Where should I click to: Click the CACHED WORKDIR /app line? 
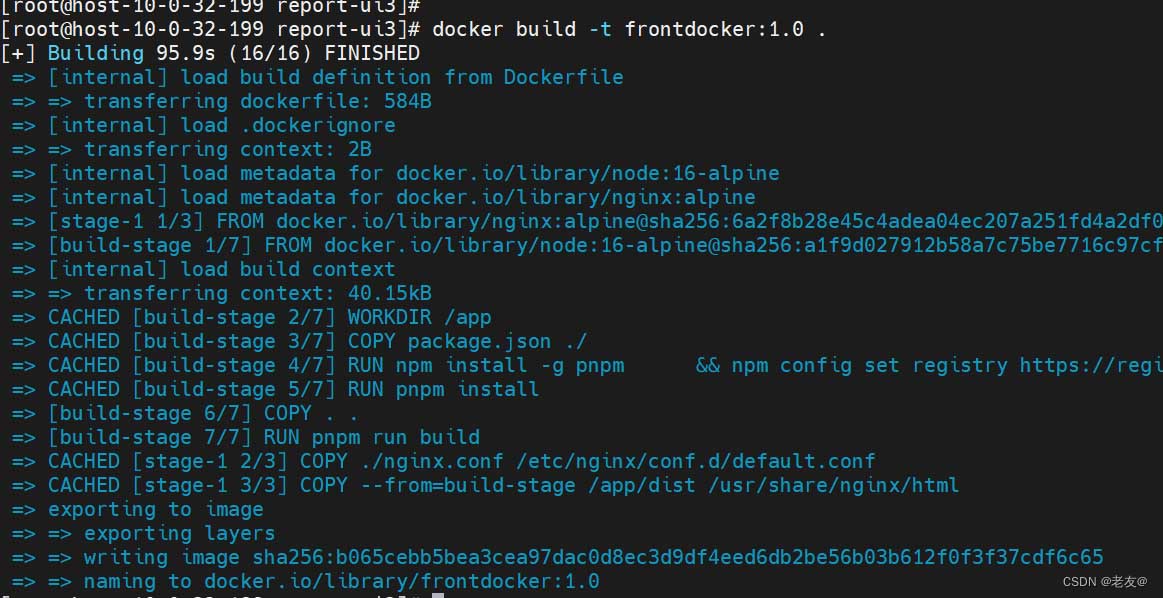pos(251,317)
